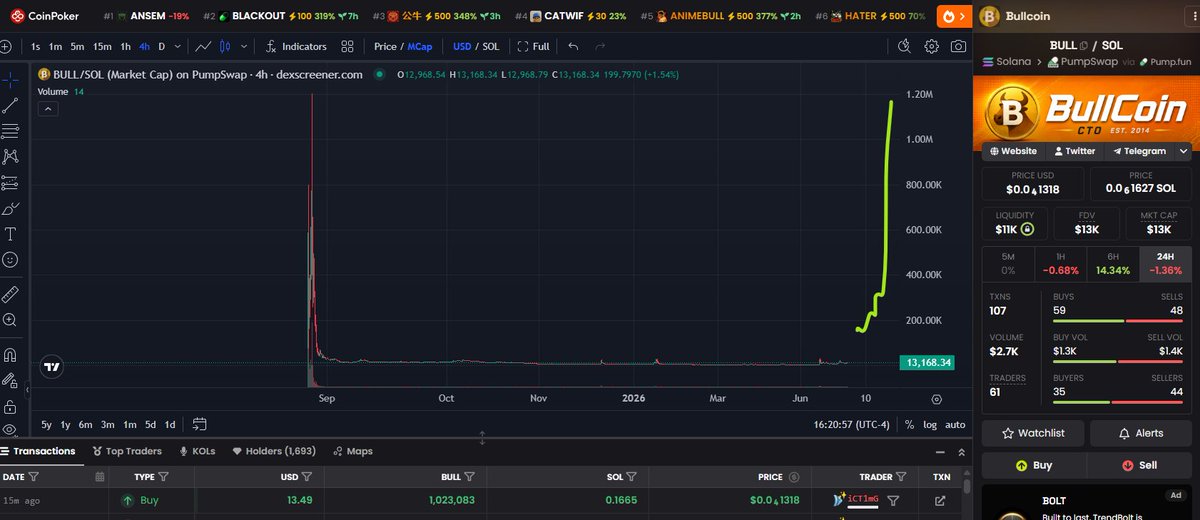Collapse the Volume indicator legend
This screenshot has width=1200, height=520.
(x=47, y=109)
